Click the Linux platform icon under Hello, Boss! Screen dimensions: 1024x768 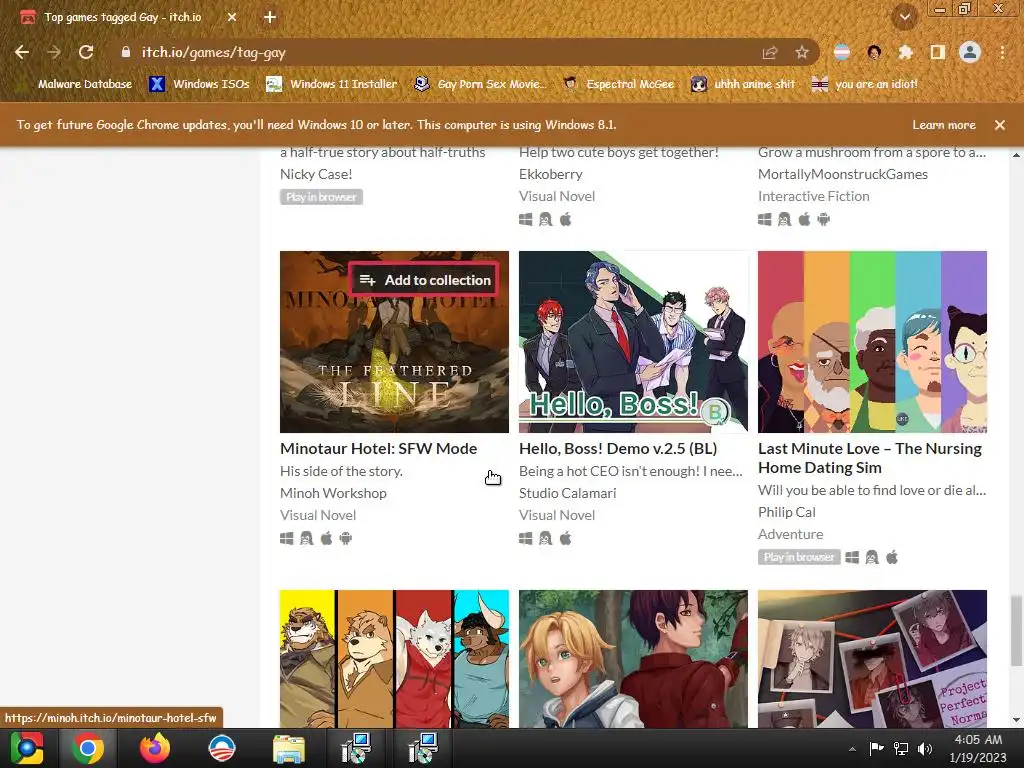[x=545, y=538]
